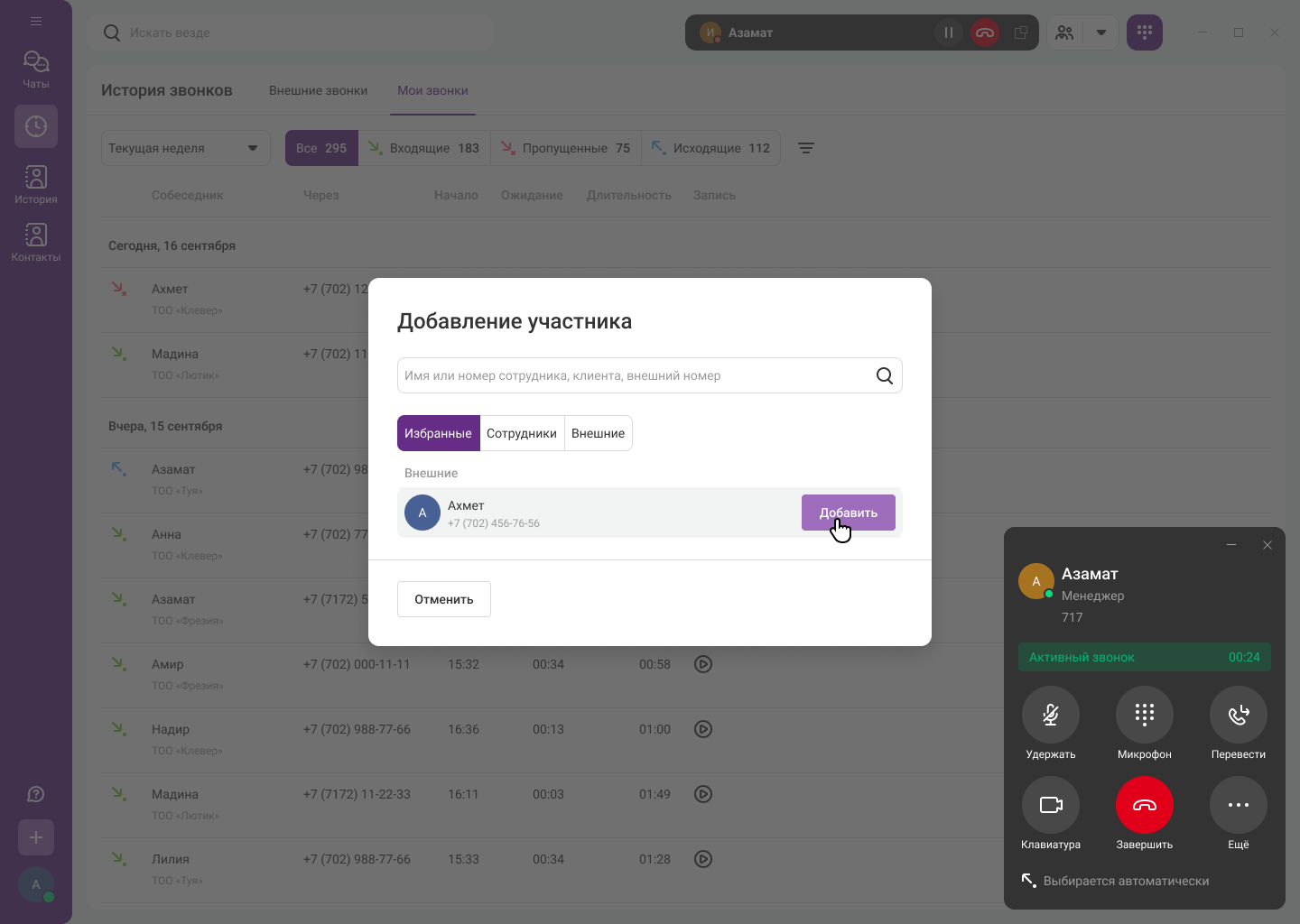Toggle the pause icon in top call bar
The image size is (1300, 924).
point(948,32)
